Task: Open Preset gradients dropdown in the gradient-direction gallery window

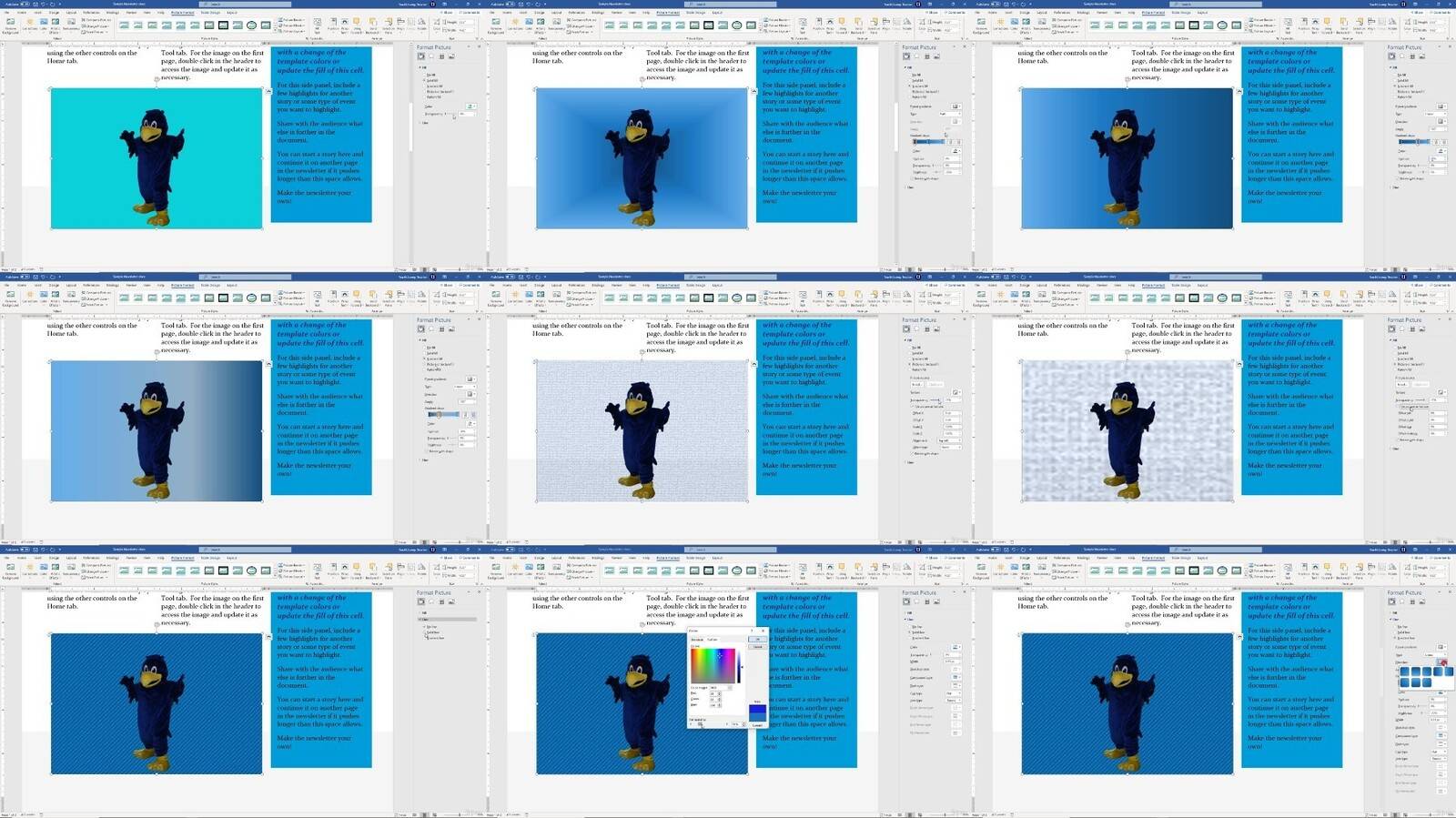Action: click(1441, 647)
